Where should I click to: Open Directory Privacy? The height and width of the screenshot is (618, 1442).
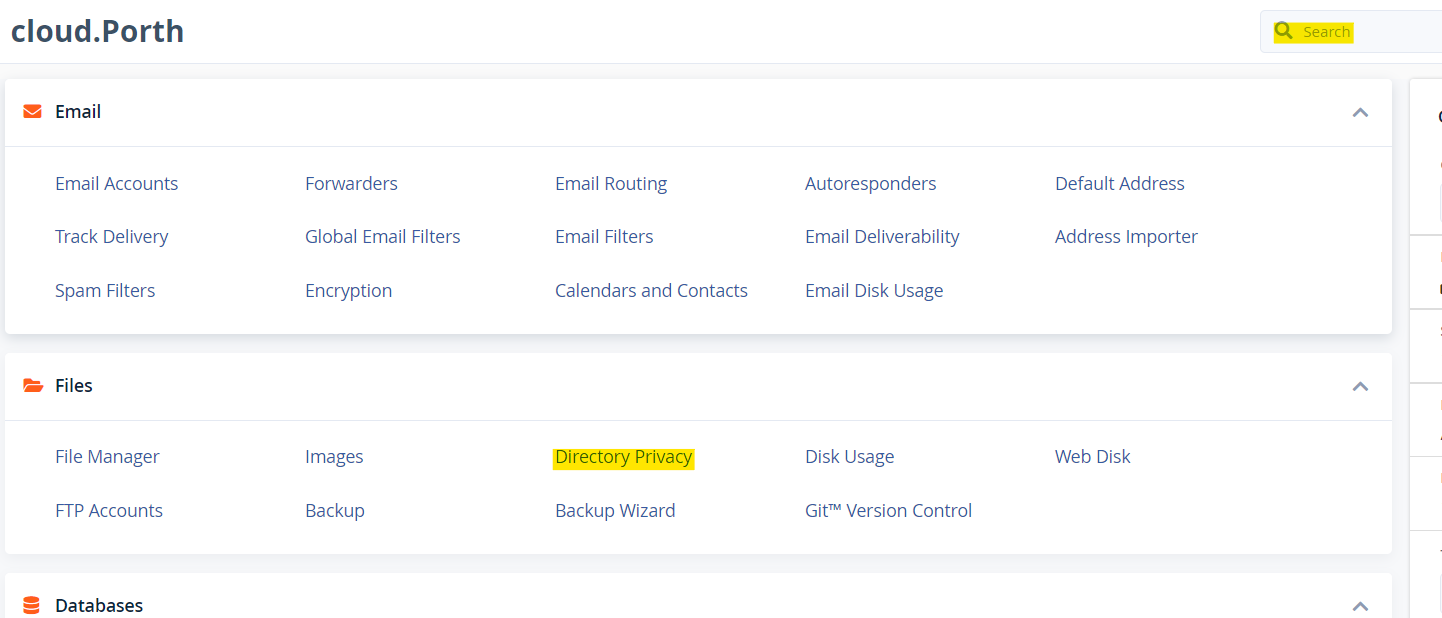pos(623,457)
